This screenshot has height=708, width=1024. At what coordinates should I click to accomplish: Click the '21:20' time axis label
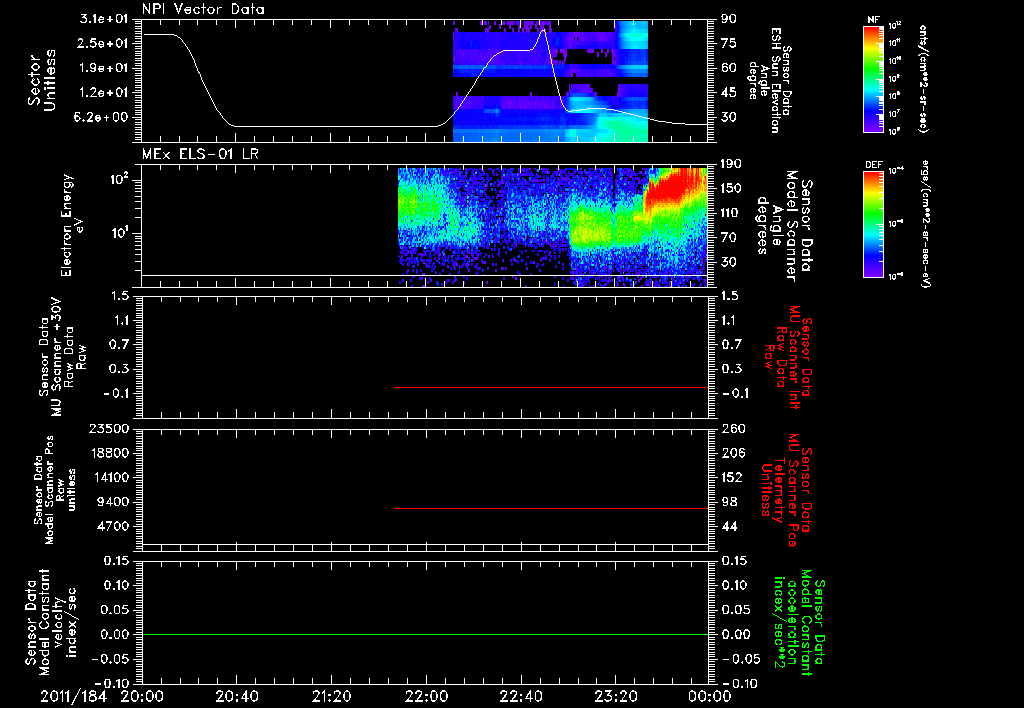pyautogui.click(x=332, y=696)
